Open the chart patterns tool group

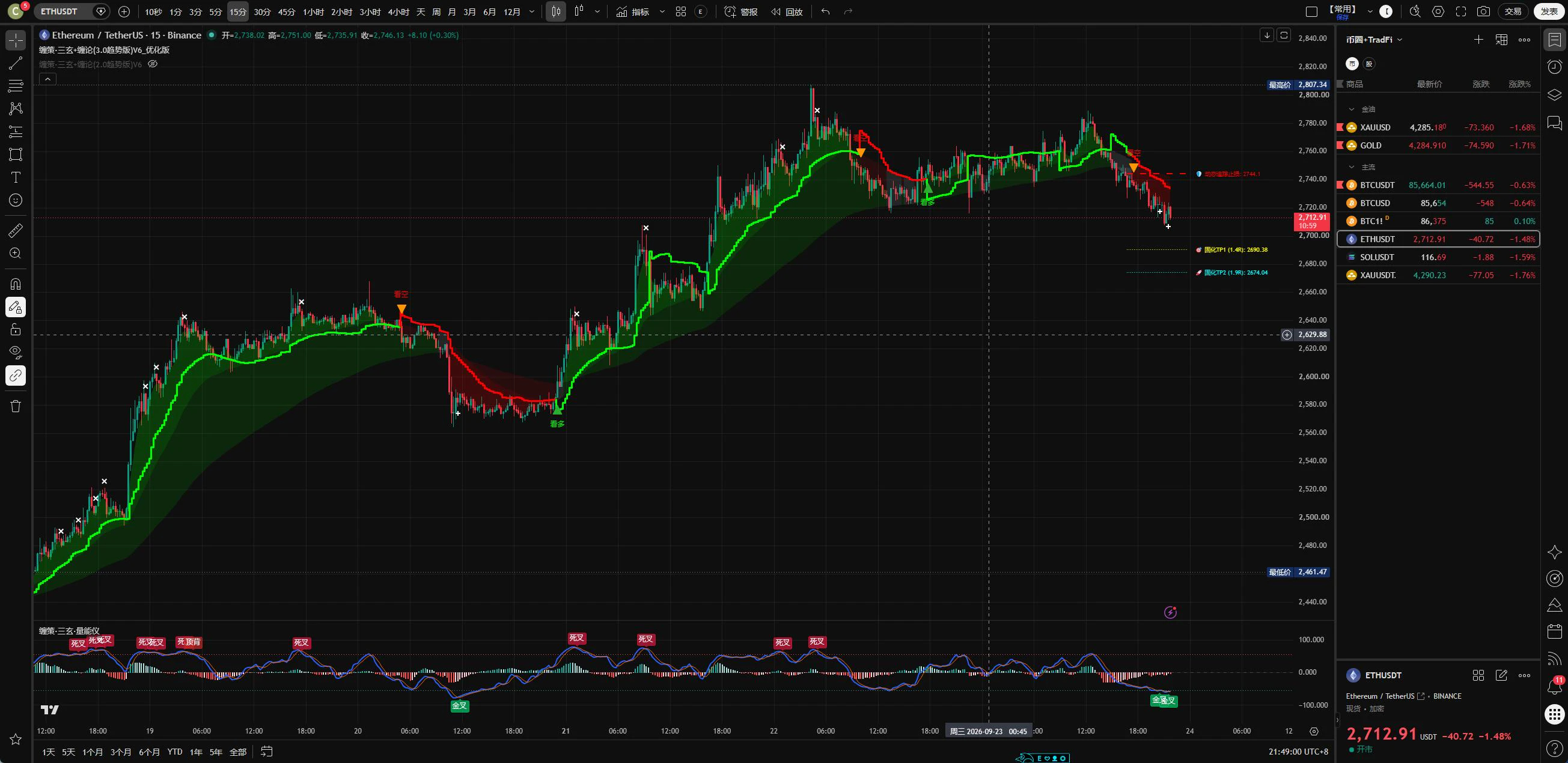[x=16, y=108]
